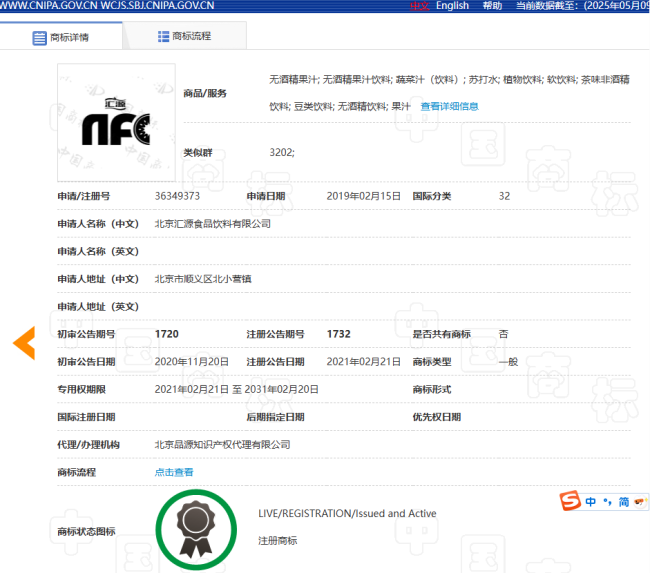The height and width of the screenshot is (573, 650).
Task: Click 点击查看 link for trademark process
Action: 174,472
